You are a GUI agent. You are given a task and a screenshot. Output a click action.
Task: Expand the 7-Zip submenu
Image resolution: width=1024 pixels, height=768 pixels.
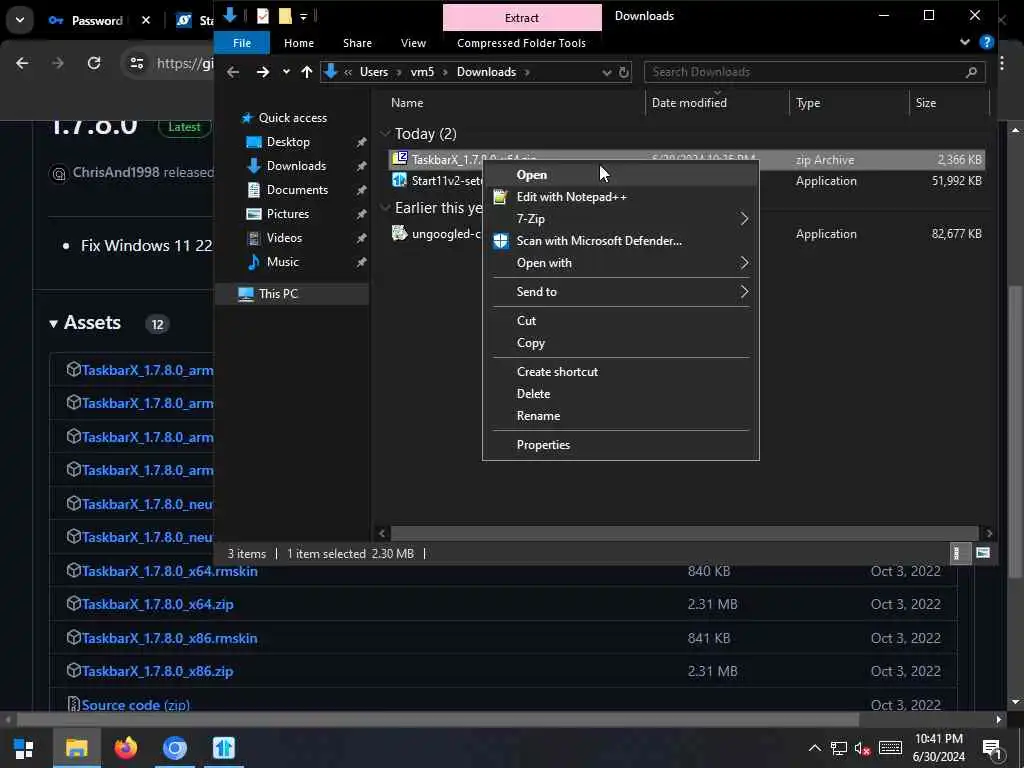coord(620,219)
